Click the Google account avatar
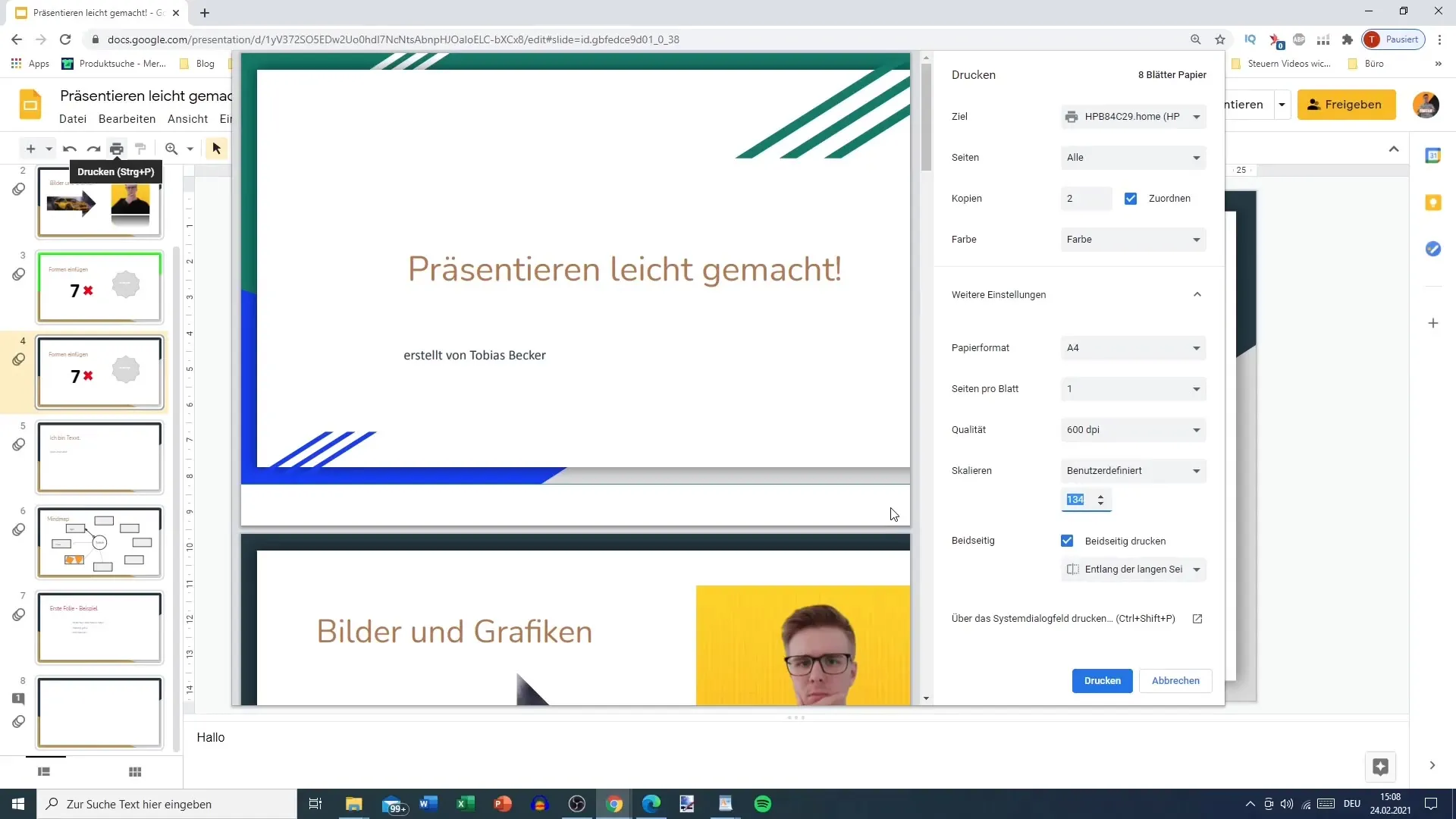 (x=1426, y=105)
